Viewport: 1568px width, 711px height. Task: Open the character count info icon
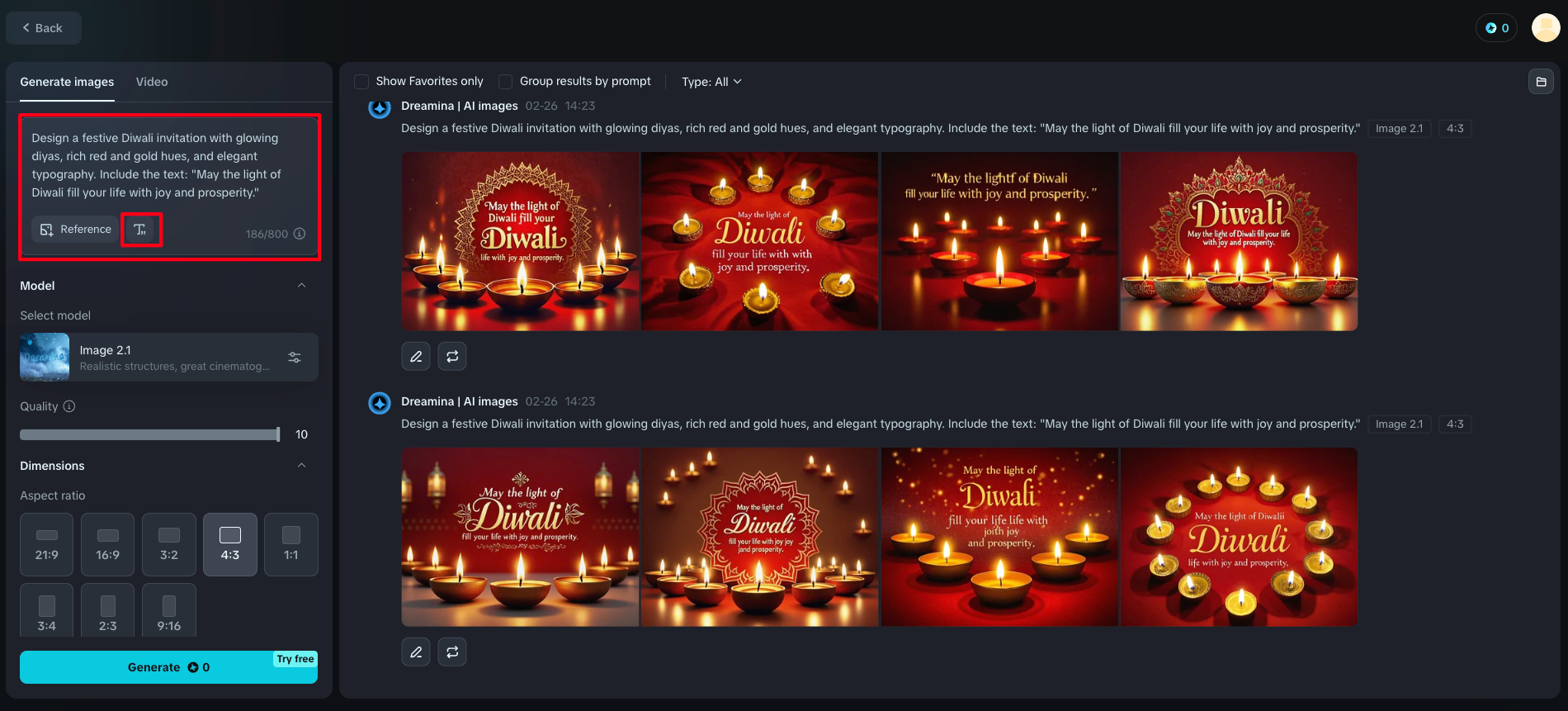pos(300,234)
